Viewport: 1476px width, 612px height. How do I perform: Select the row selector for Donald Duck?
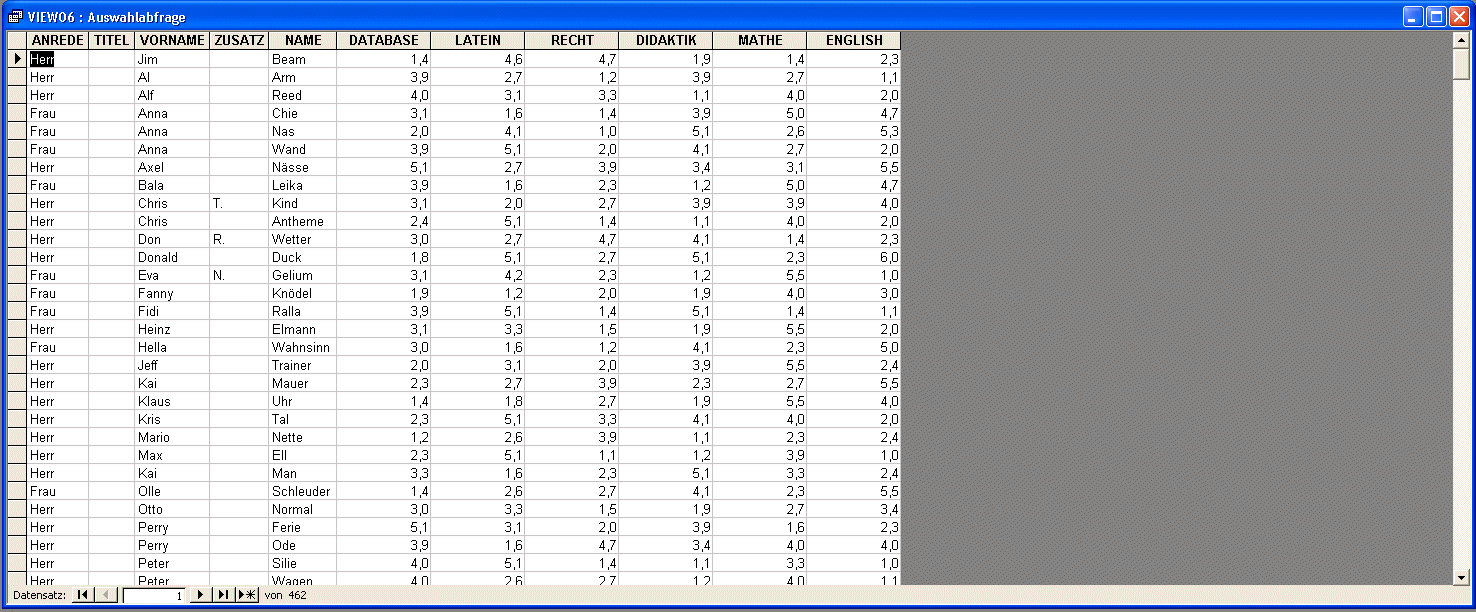(x=17, y=257)
